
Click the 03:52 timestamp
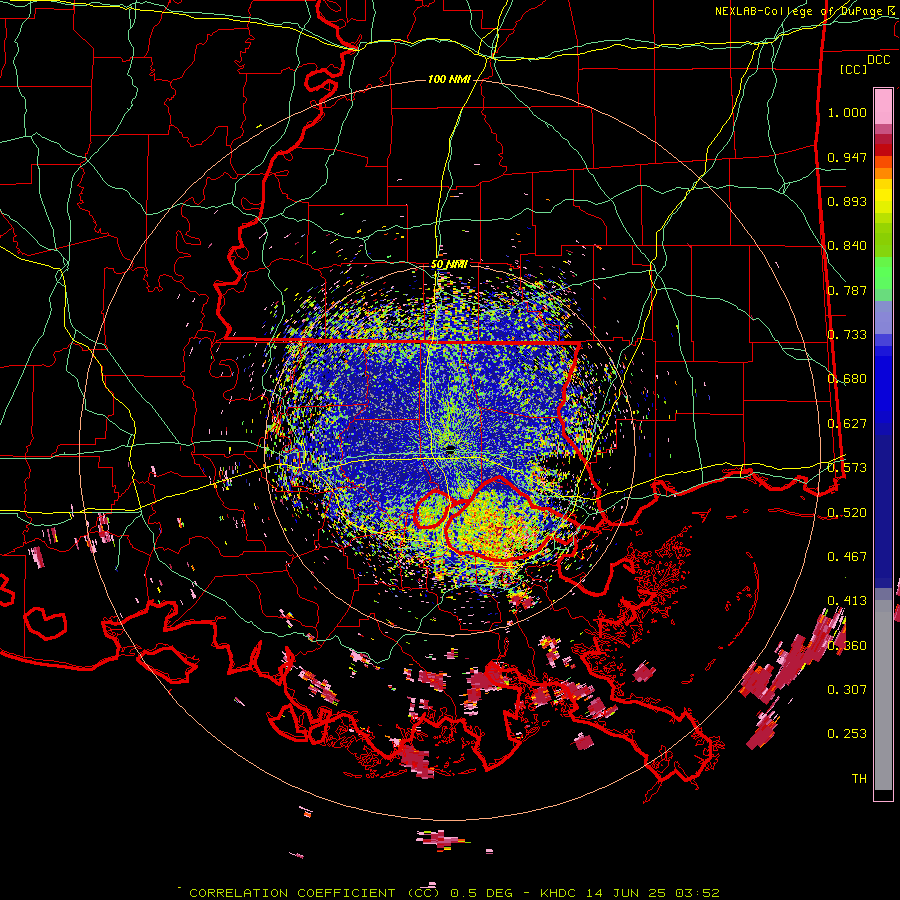[x=697, y=893]
